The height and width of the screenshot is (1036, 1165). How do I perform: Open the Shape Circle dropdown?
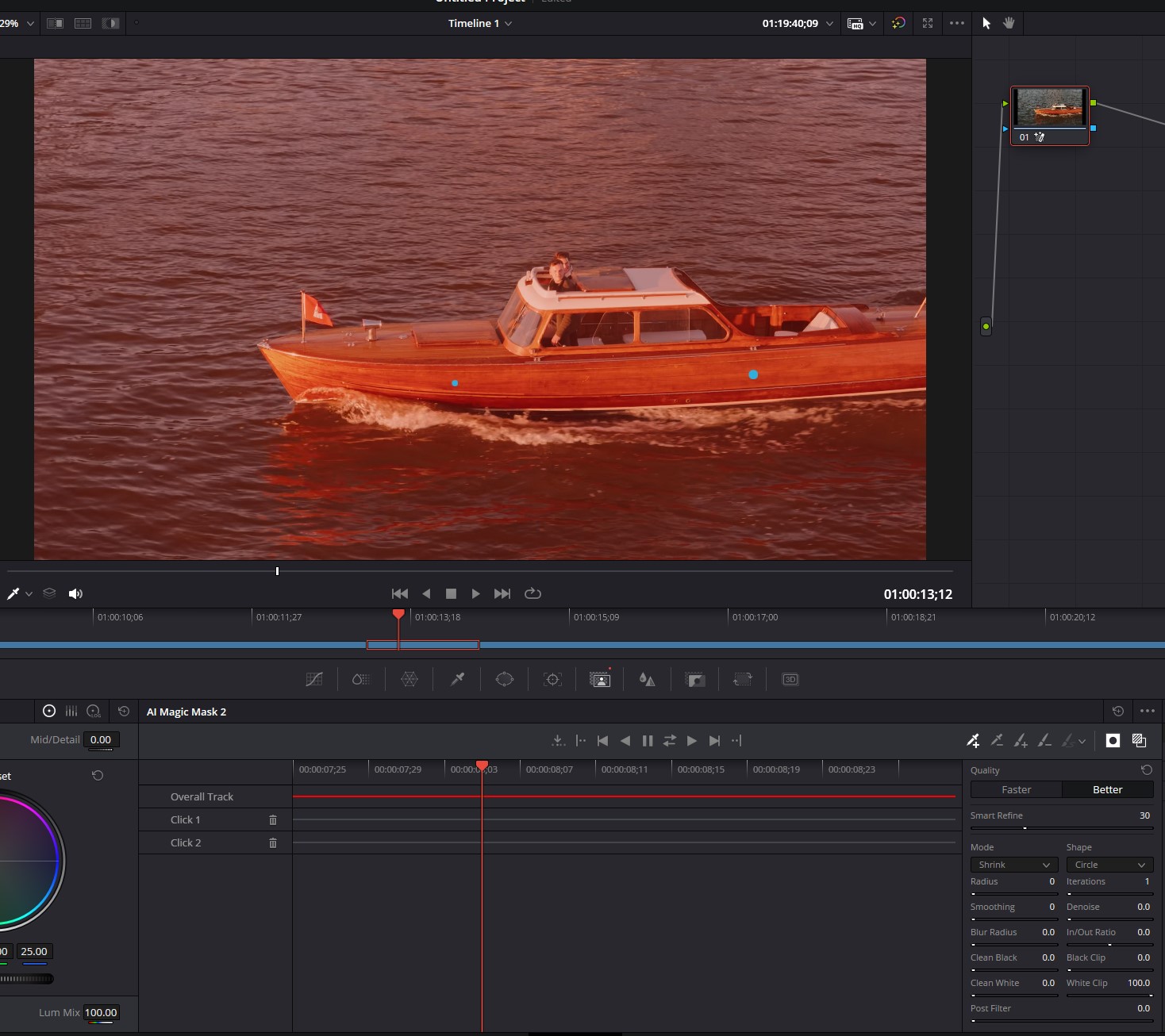pyautogui.click(x=1109, y=865)
